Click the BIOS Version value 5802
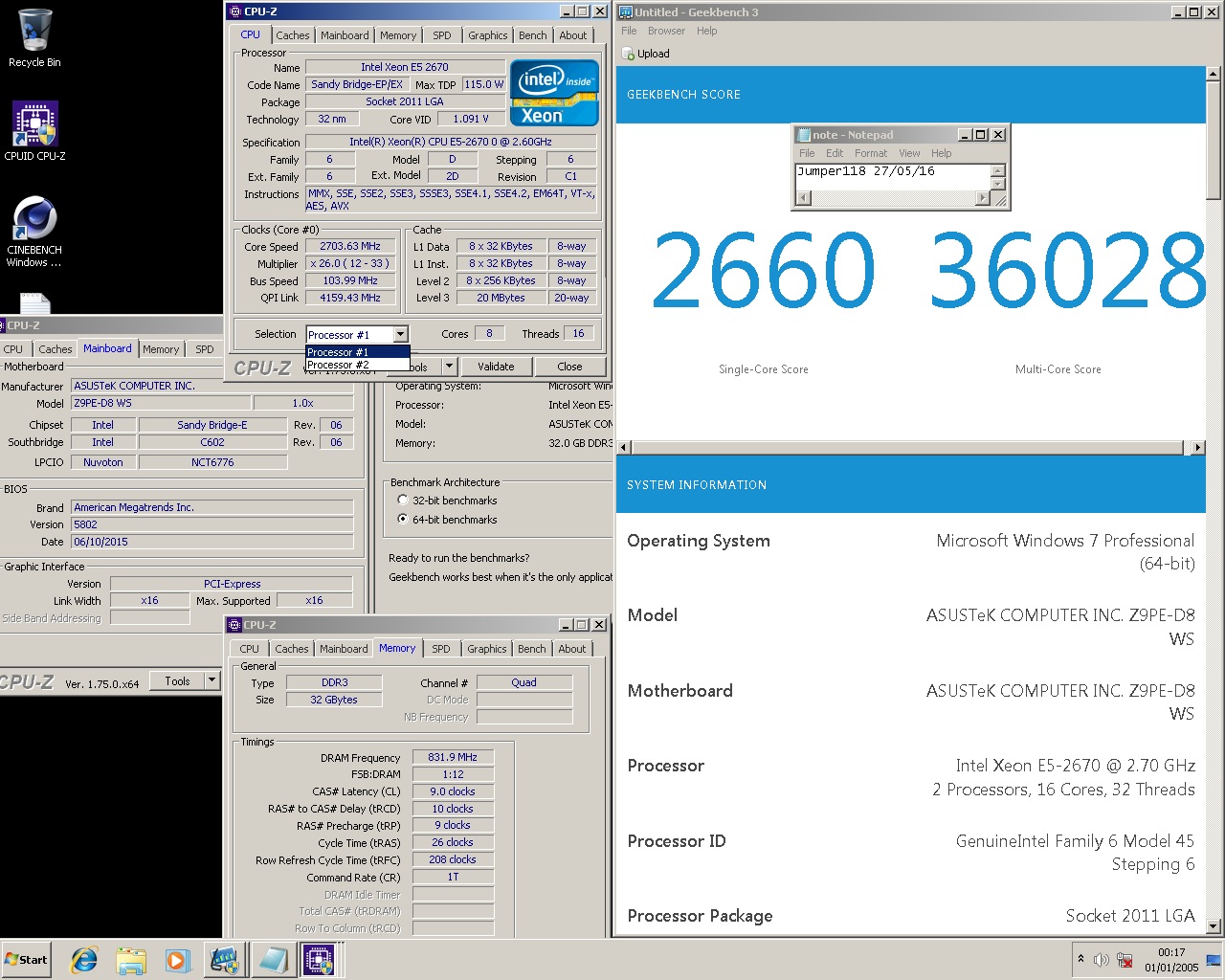The image size is (1225, 980). (212, 524)
